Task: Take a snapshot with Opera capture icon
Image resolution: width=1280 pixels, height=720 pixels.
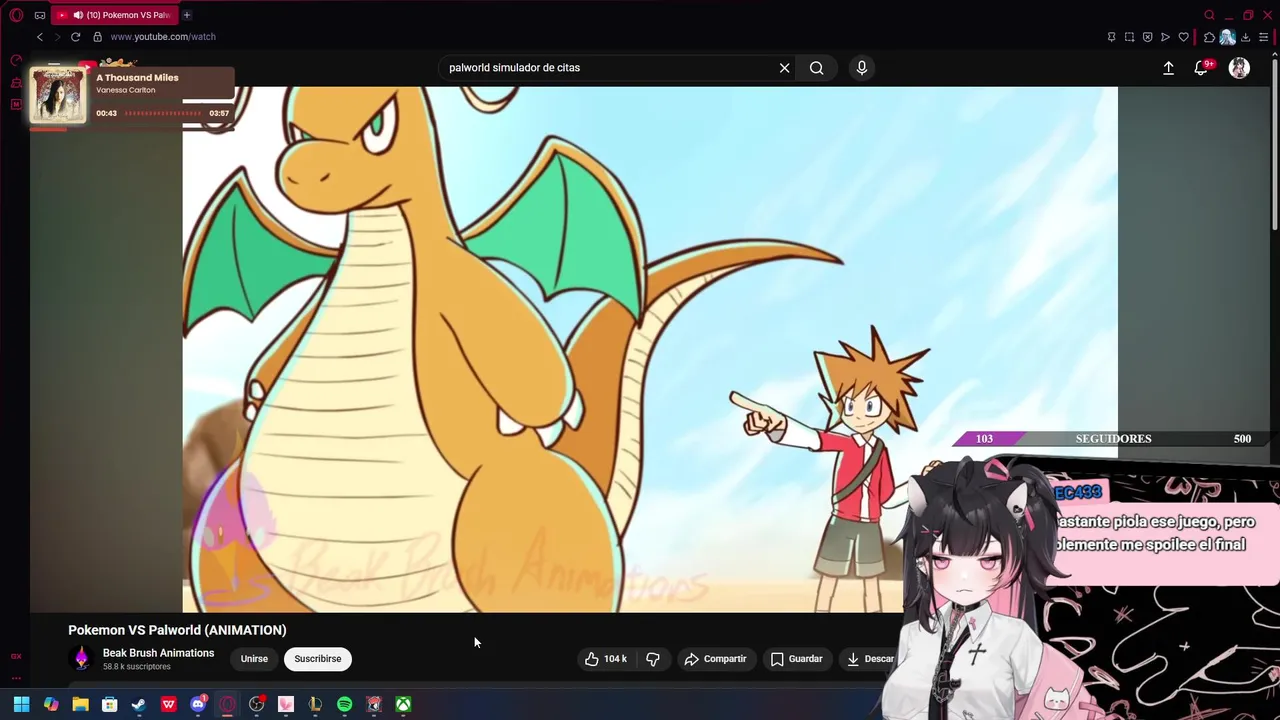Action: [1129, 37]
